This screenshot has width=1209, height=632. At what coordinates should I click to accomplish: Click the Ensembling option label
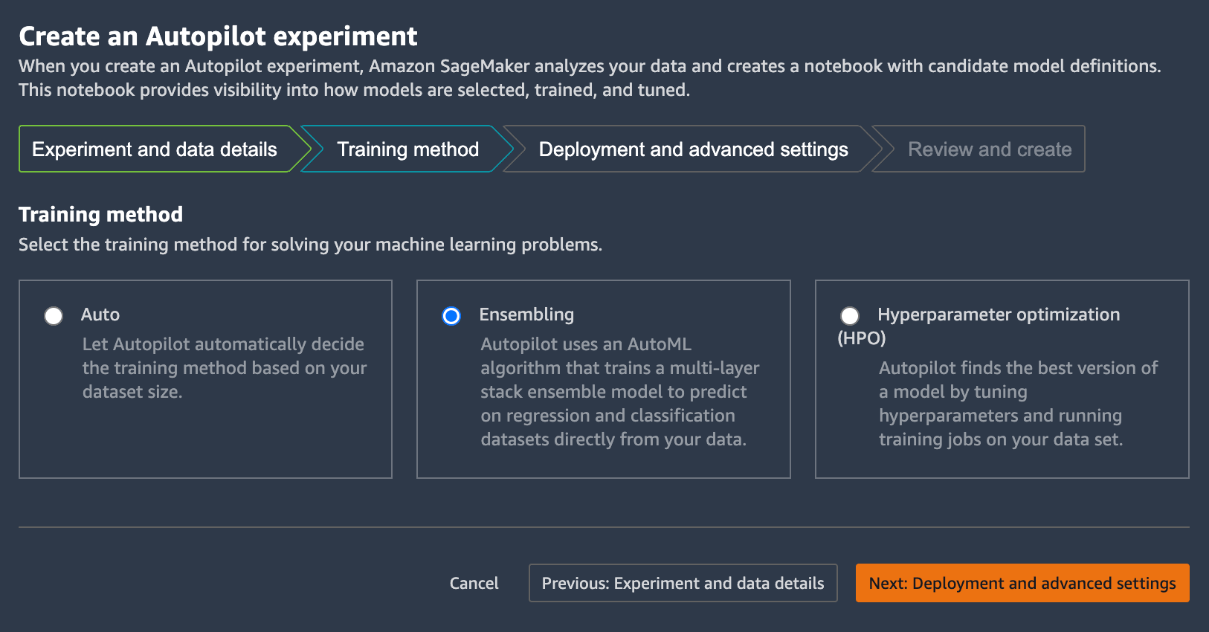[526, 315]
